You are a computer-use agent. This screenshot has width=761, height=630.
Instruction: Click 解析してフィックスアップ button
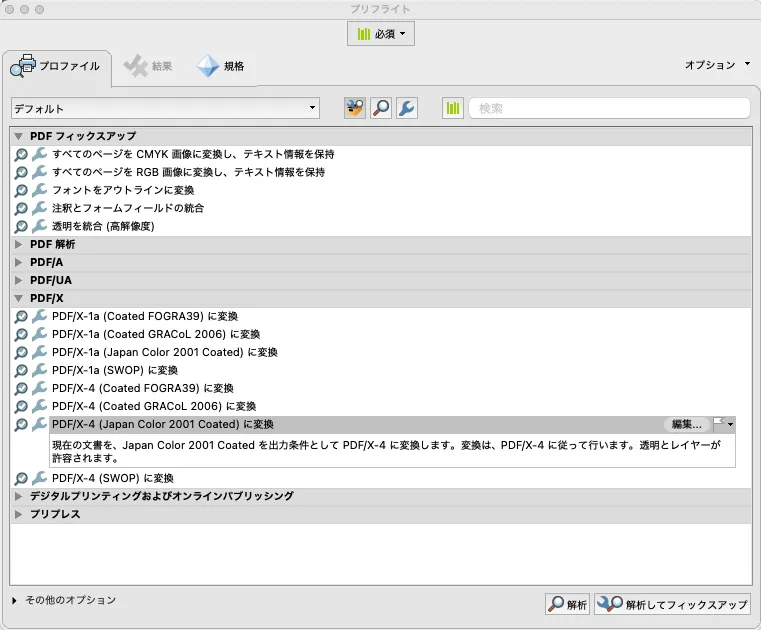672,604
